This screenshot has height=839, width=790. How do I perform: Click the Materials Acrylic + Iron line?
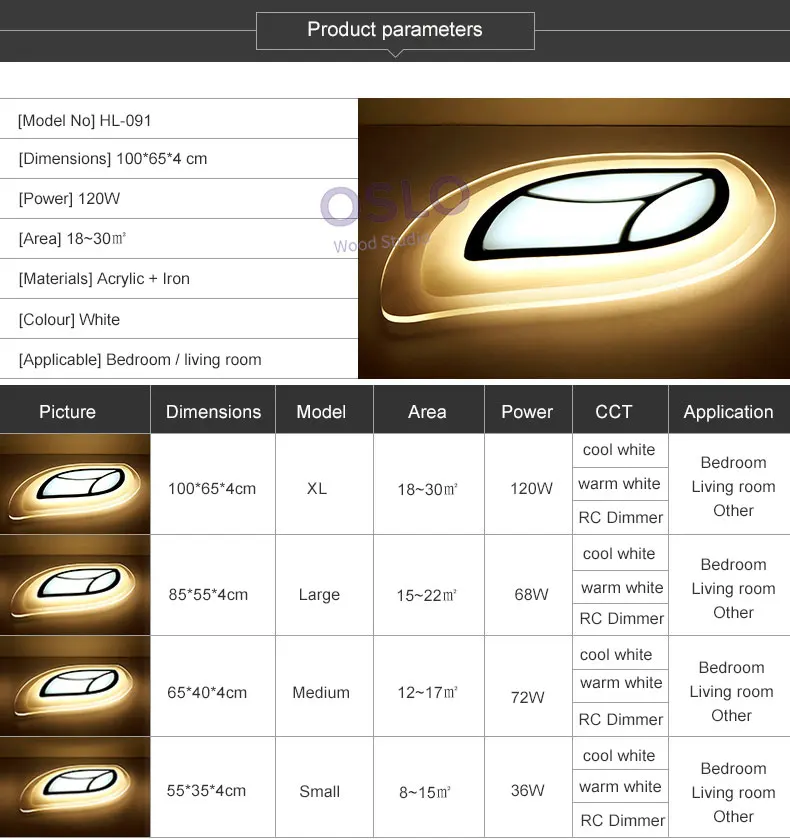point(179,279)
